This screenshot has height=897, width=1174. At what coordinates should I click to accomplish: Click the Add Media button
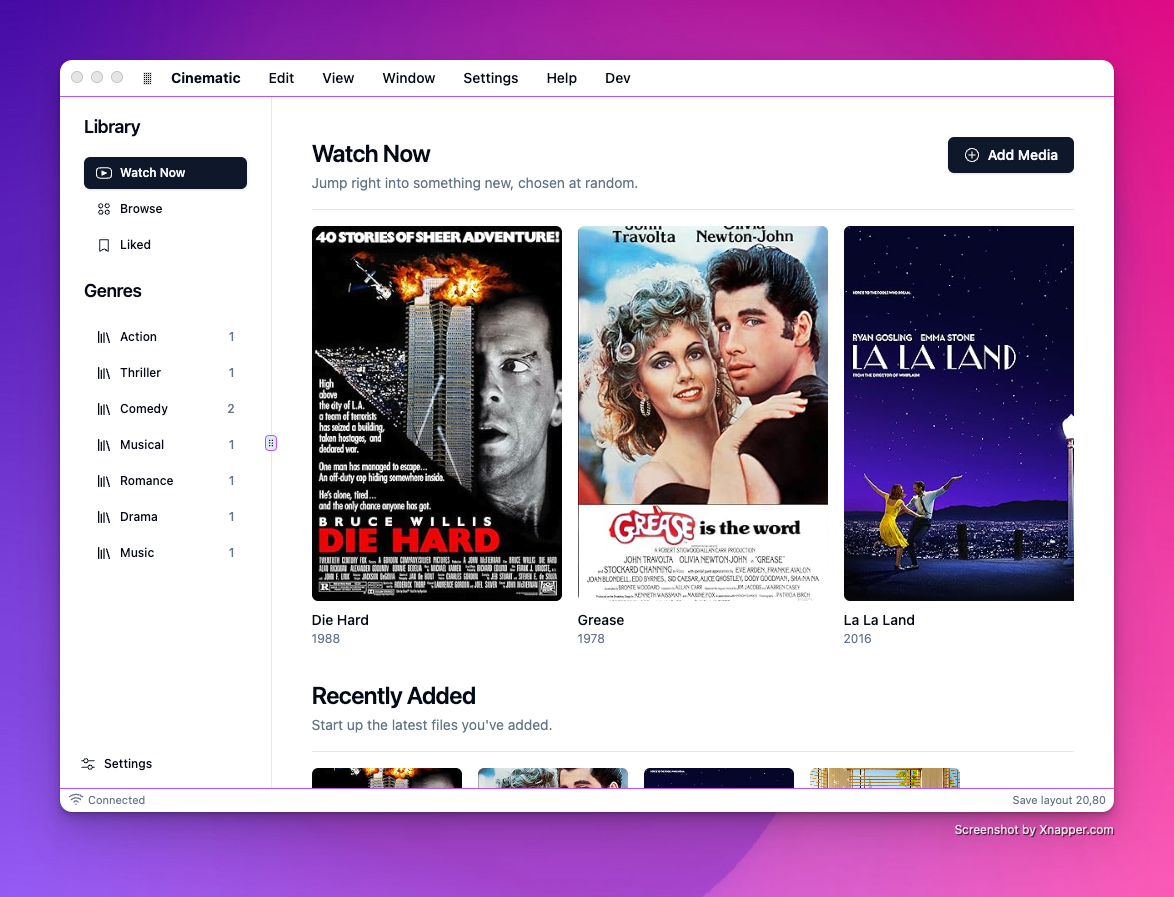click(x=1011, y=155)
